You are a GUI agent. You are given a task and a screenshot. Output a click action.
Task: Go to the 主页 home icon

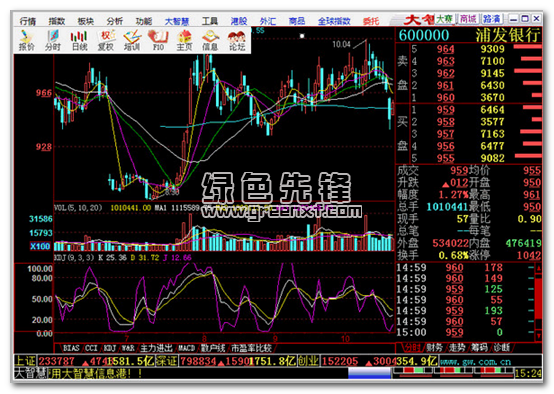(184, 40)
